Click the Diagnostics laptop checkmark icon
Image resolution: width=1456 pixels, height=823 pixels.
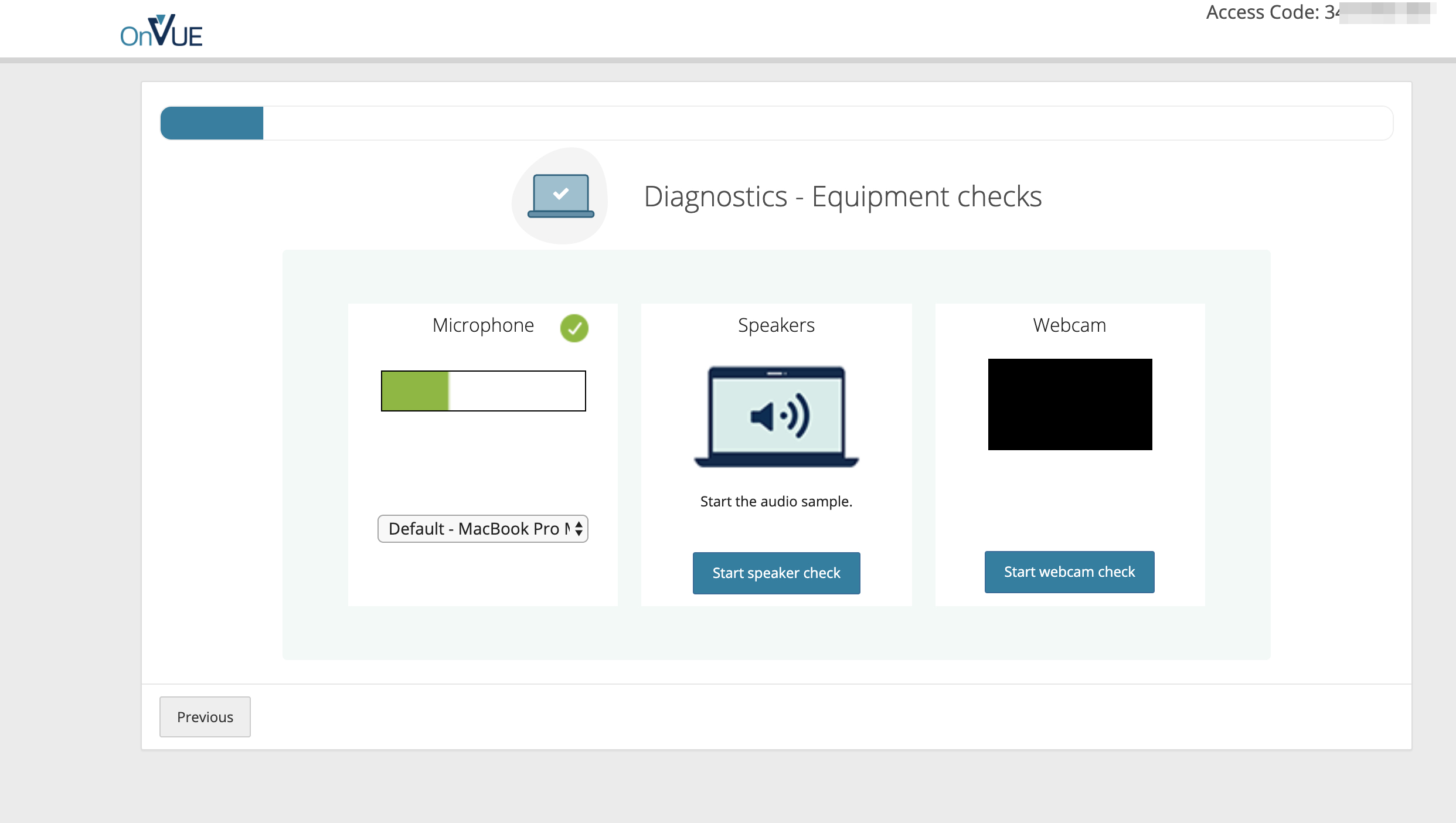point(560,196)
